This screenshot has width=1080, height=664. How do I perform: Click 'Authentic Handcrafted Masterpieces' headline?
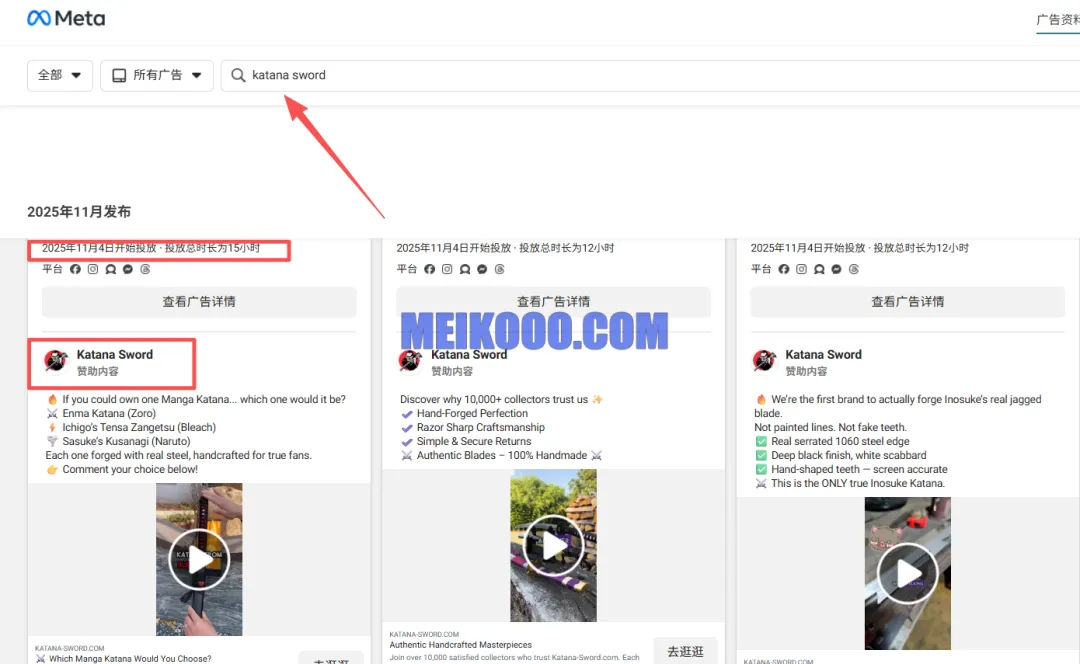pyautogui.click(x=461, y=645)
